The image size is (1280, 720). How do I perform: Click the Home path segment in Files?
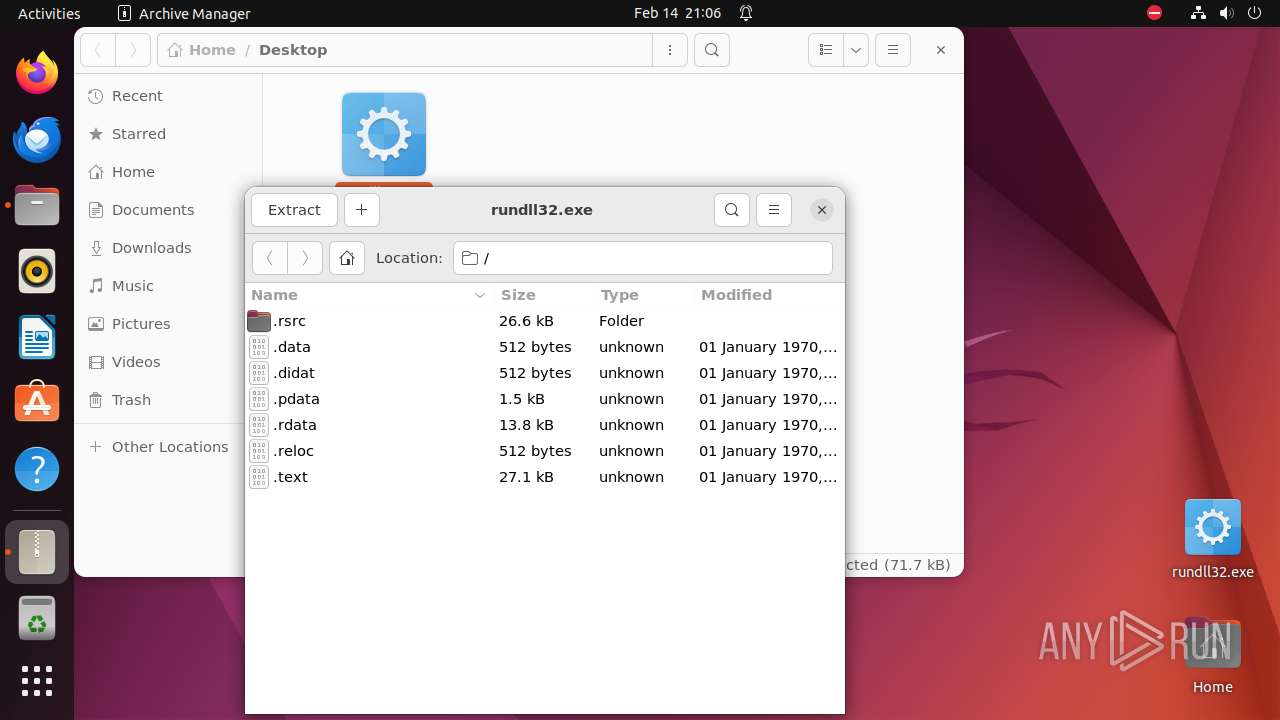coord(201,50)
